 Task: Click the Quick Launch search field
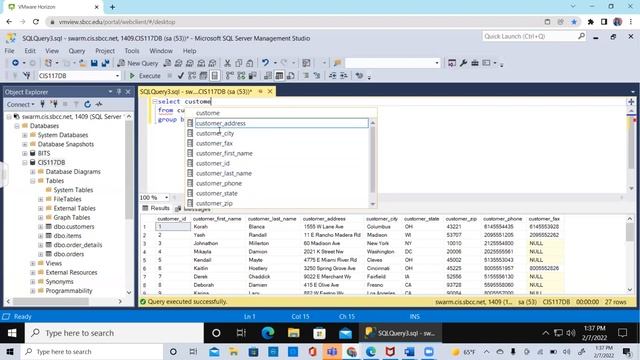click(x=529, y=36)
